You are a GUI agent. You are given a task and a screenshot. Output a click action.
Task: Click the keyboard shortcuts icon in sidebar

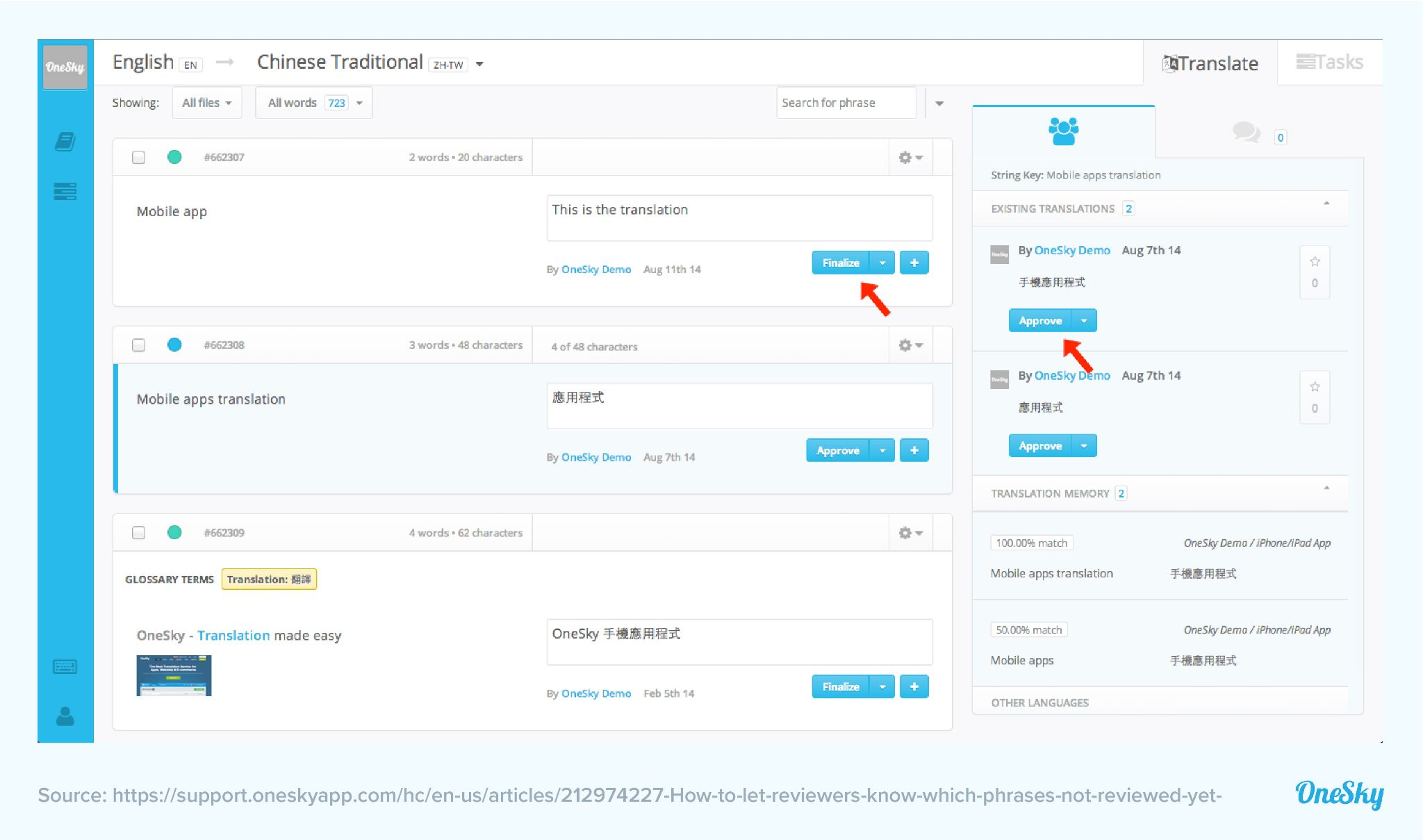(65, 667)
